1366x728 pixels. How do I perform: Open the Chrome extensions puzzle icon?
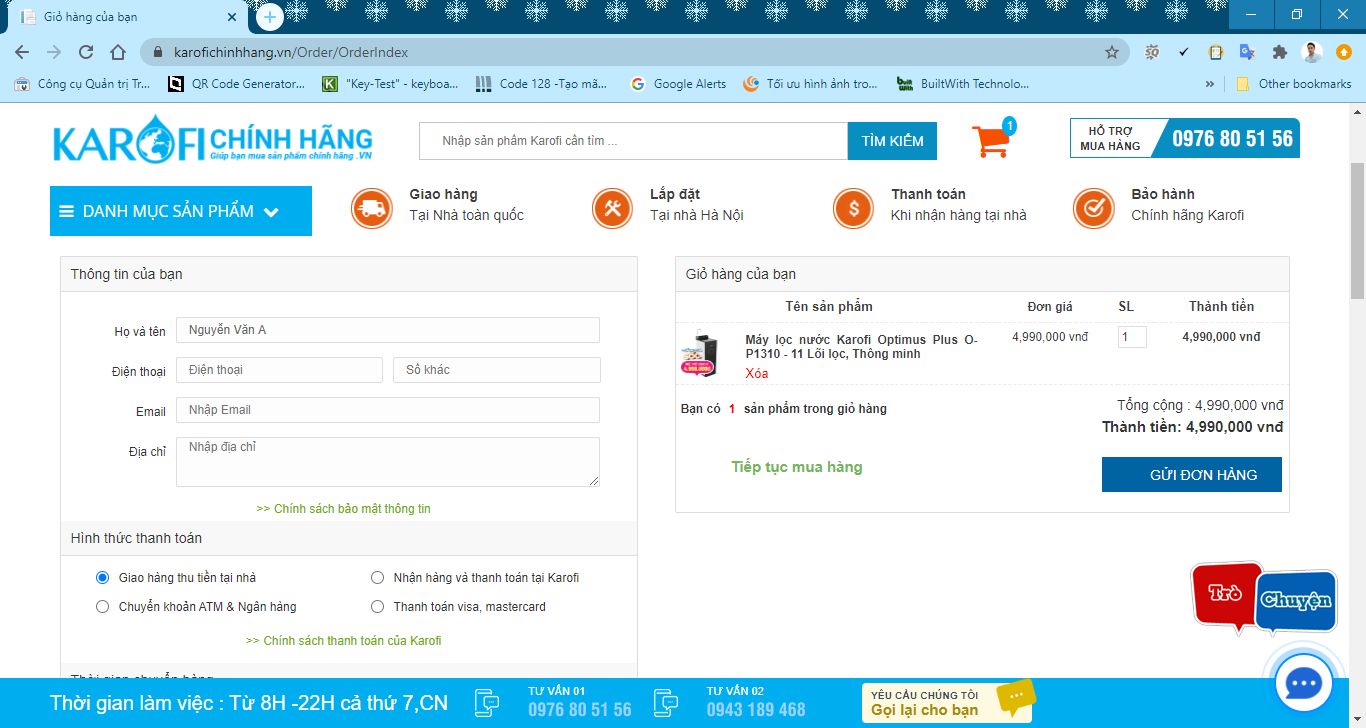click(x=1279, y=52)
